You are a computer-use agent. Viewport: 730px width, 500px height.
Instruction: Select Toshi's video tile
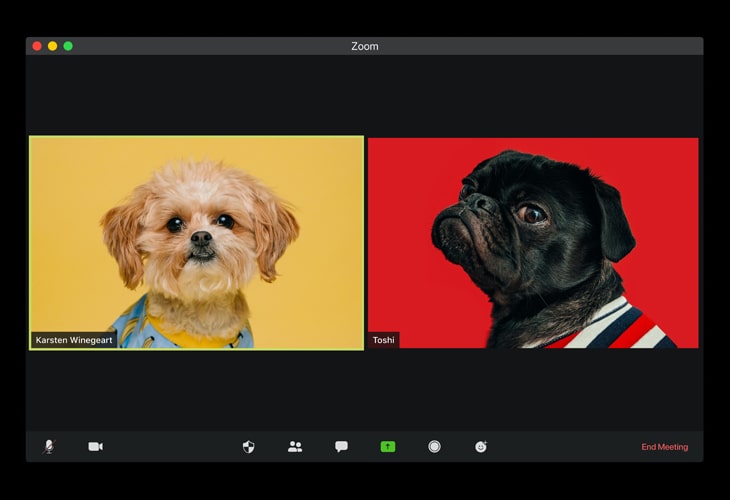point(533,242)
